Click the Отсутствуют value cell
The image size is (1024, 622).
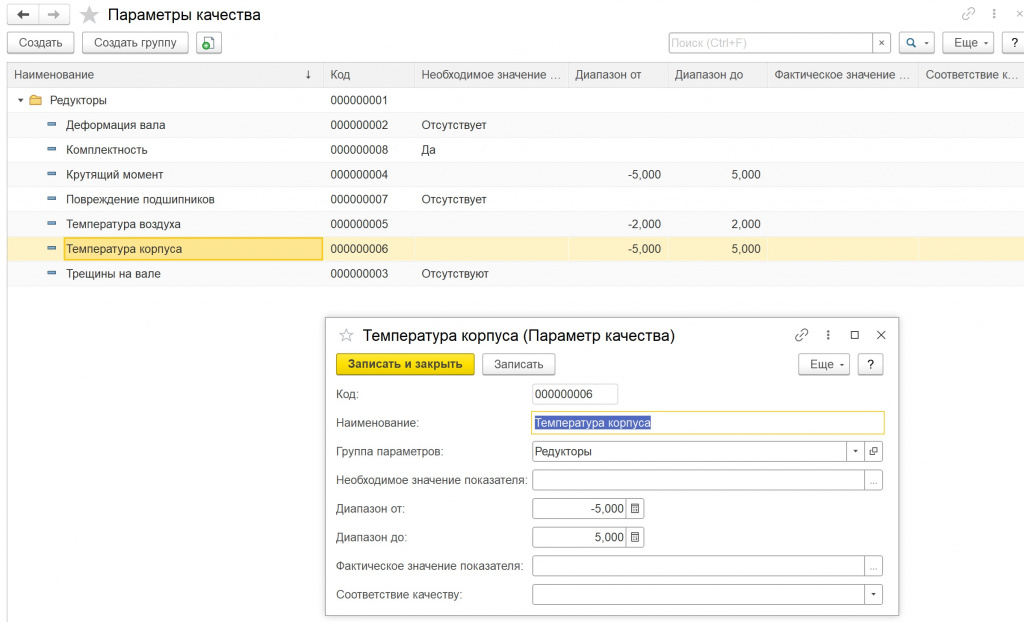(455, 274)
